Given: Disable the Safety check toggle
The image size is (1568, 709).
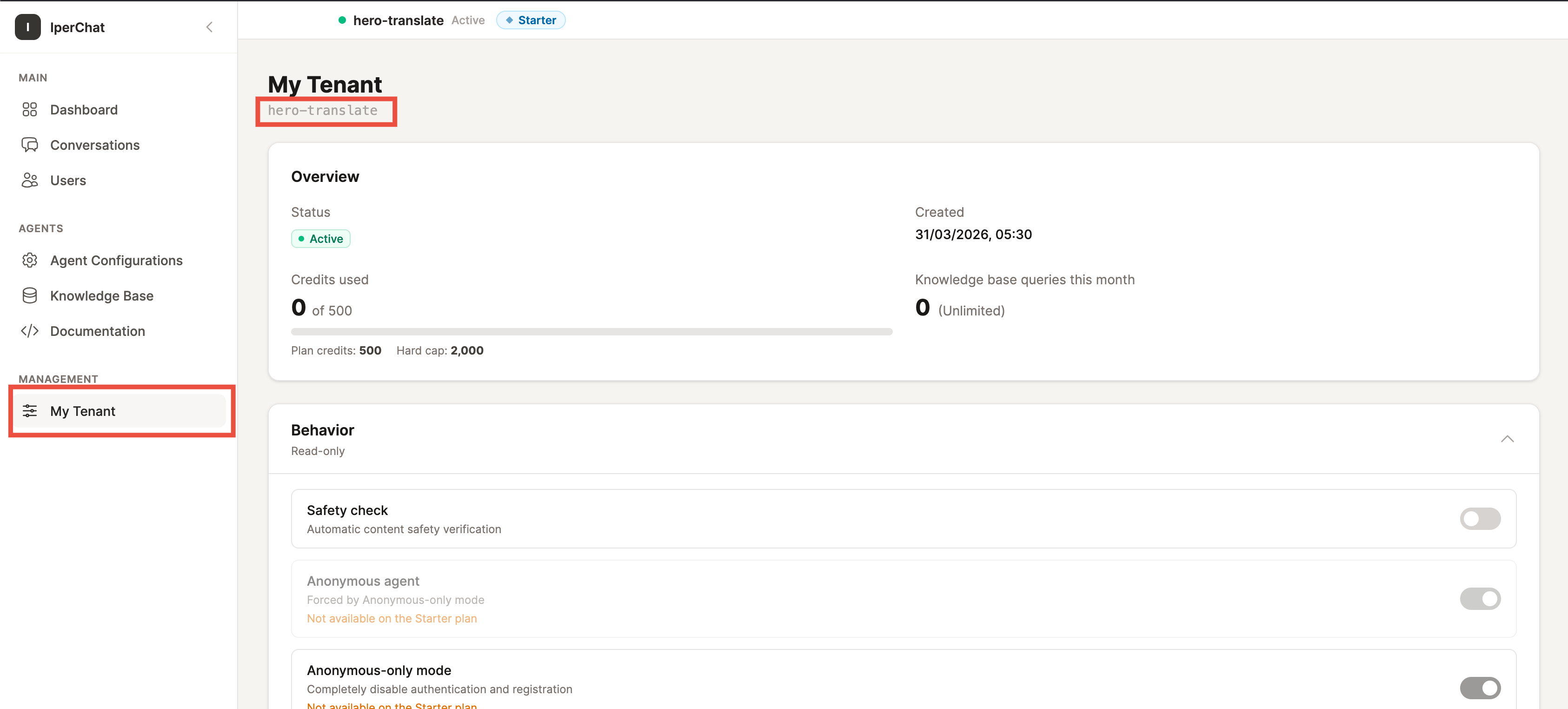Looking at the screenshot, I should pos(1481,518).
